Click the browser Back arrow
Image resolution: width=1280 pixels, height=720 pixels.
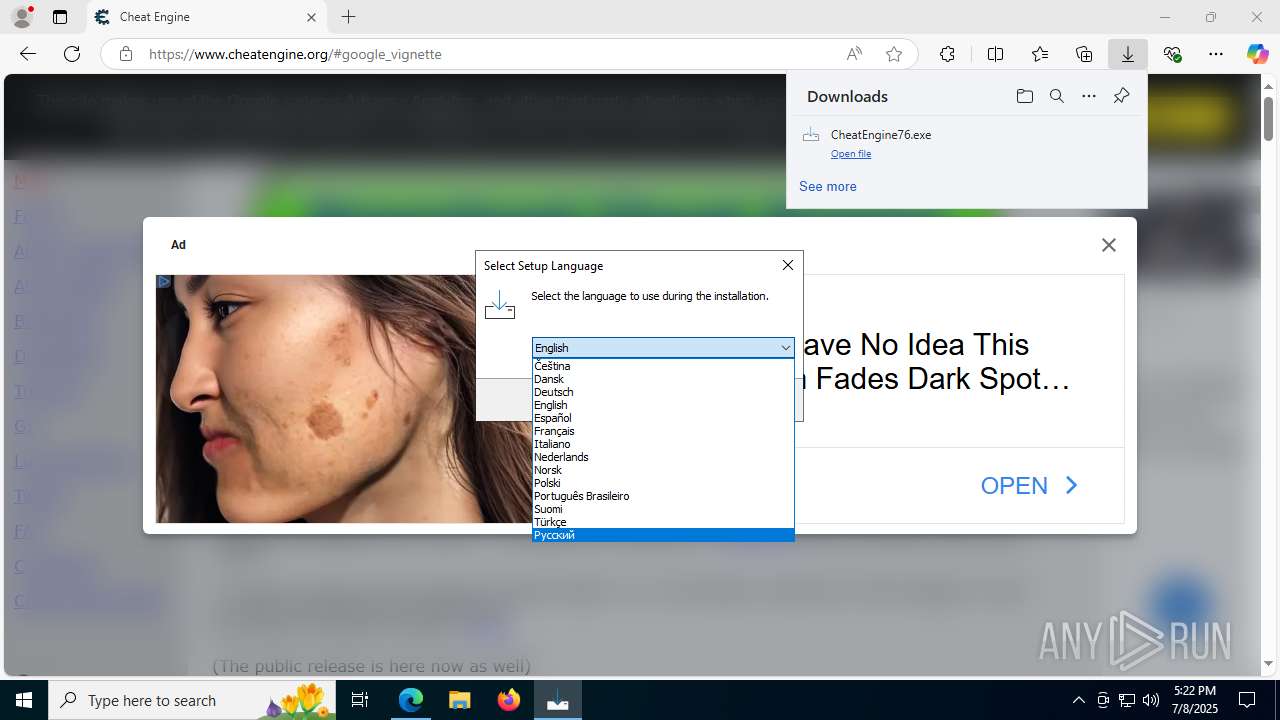[28, 54]
